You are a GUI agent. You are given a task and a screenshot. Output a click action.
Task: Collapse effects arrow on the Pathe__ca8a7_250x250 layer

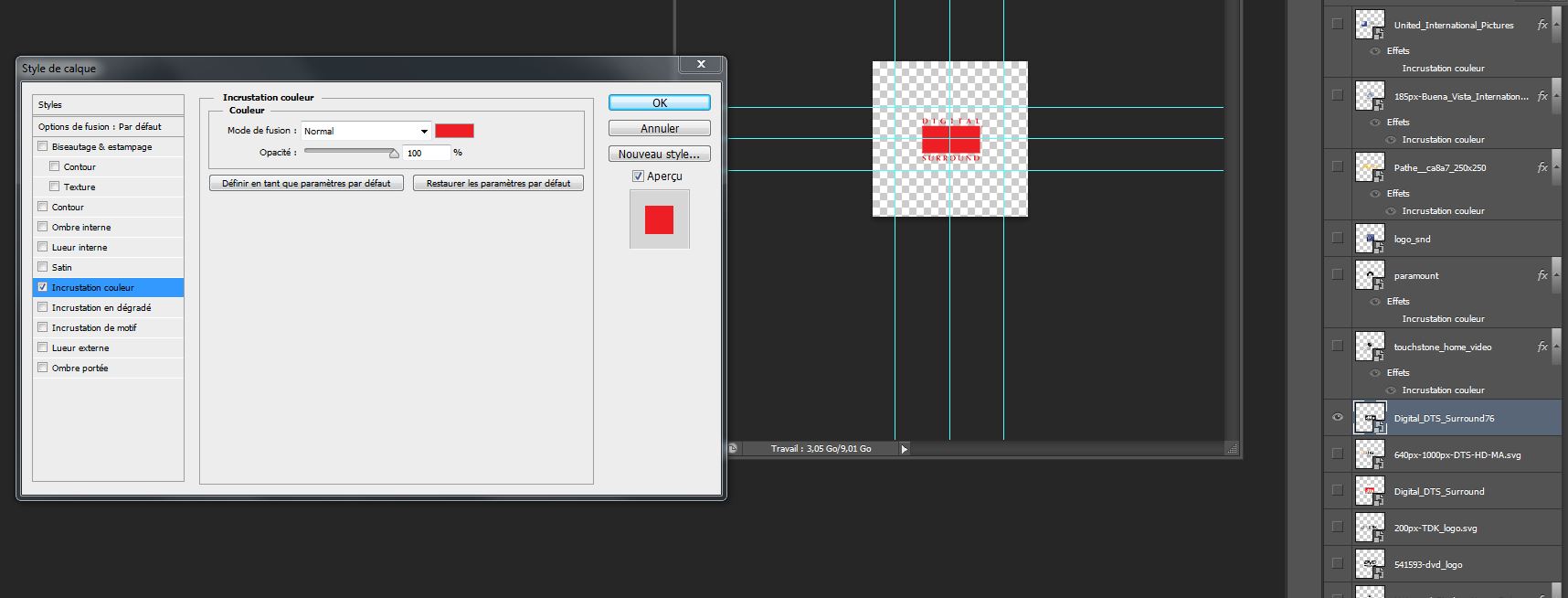pos(1557,167)
